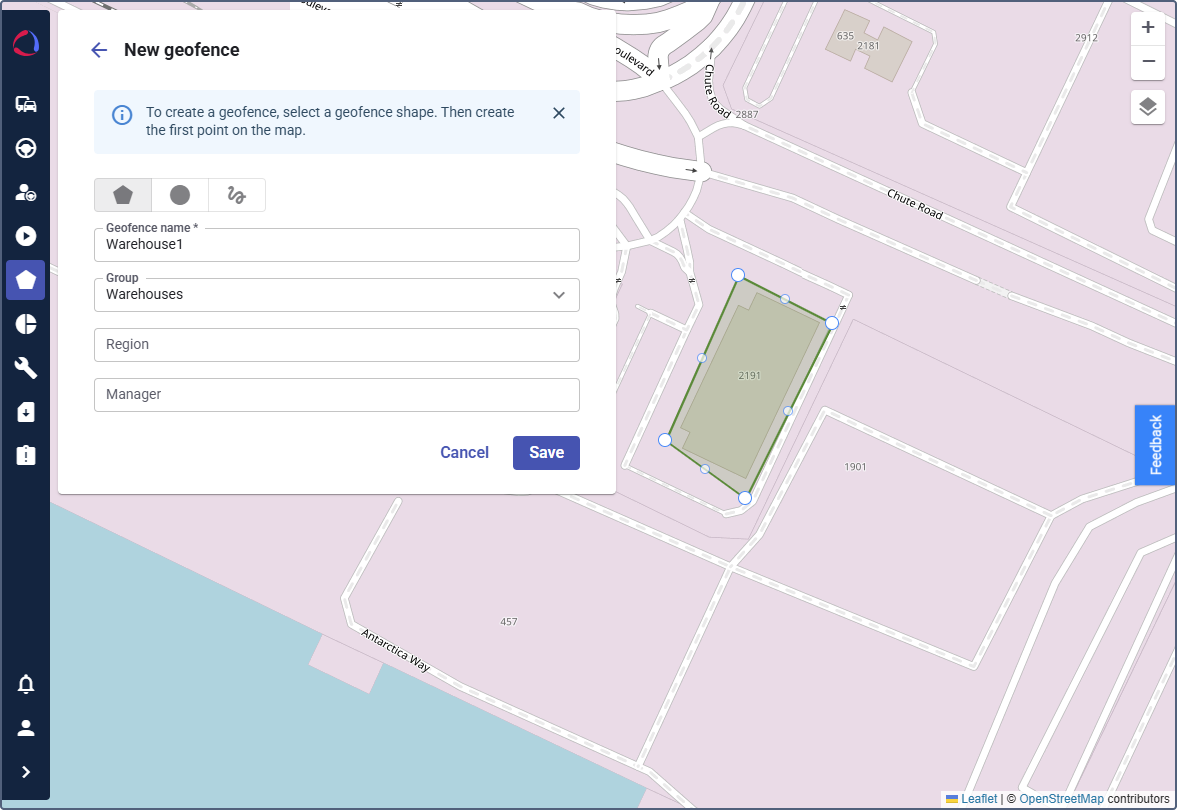This screenshot has height=810, width=1177.
Task: Click Cancel to discard the geofence
Action: (464, 453)
